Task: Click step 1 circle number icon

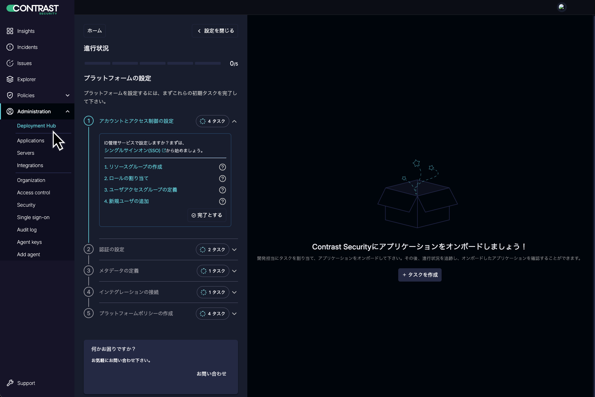Action: click(x=89, y=121)
